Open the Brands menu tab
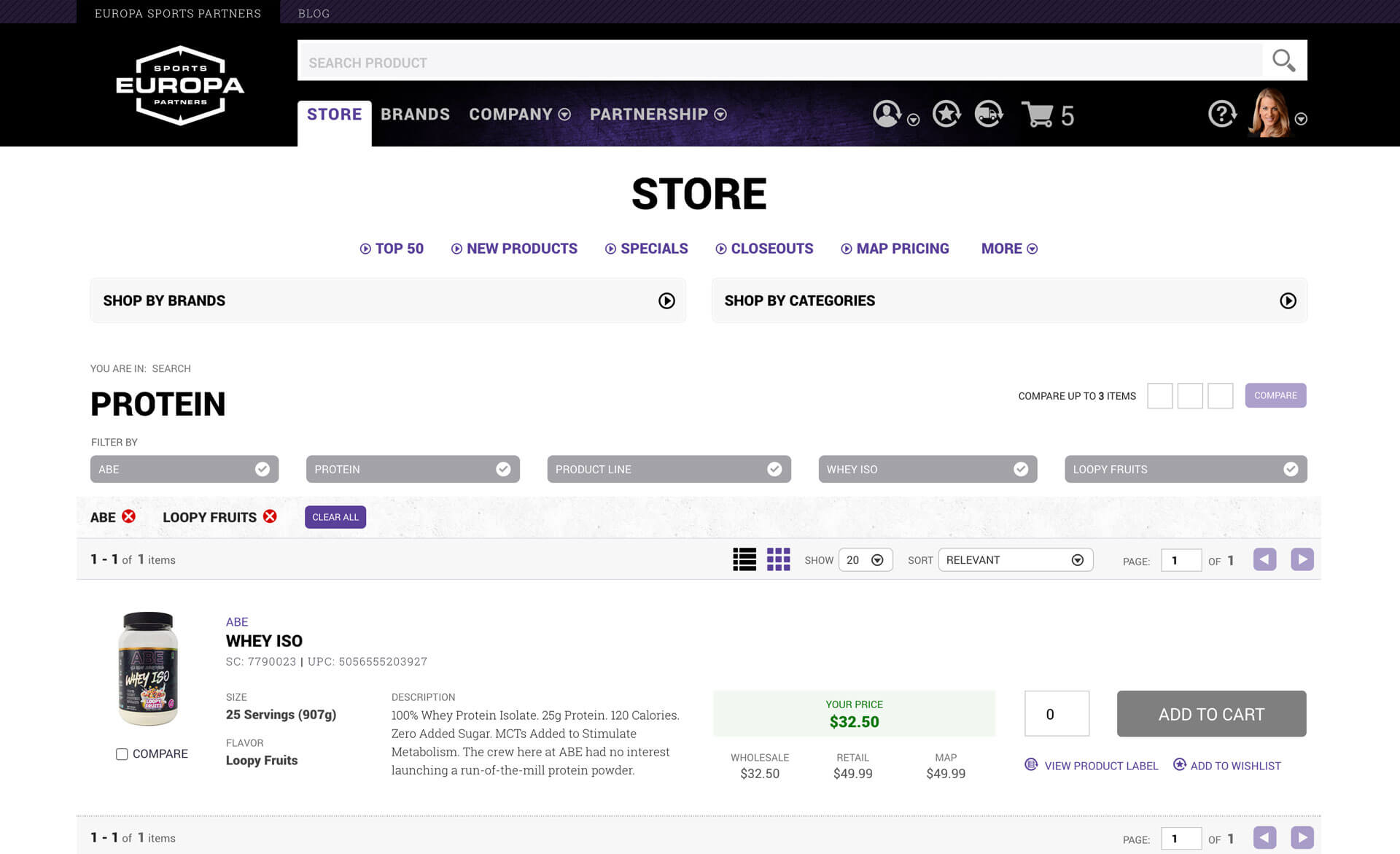Screen dimensions: 1400x854 point(415,114)
